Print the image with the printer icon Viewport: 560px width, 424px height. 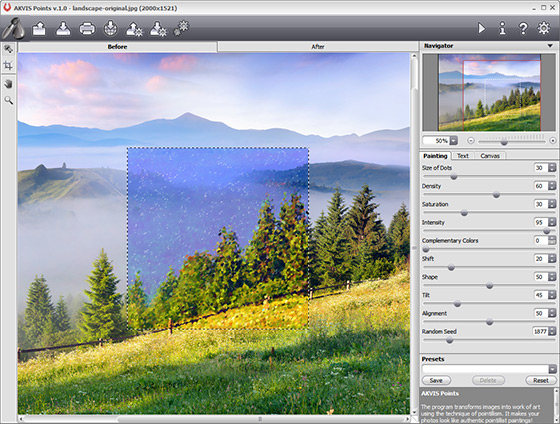[x=87, y=28]
